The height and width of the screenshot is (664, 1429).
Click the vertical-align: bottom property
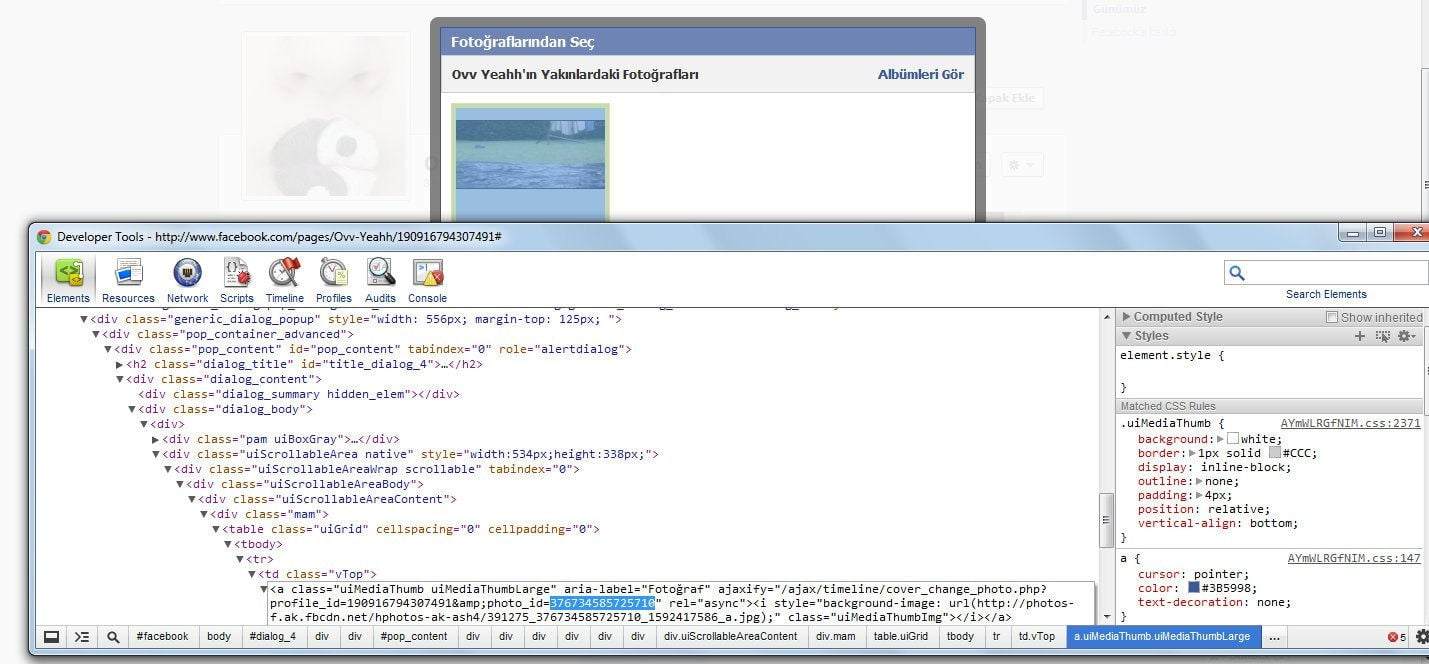tap(1217, 523)
